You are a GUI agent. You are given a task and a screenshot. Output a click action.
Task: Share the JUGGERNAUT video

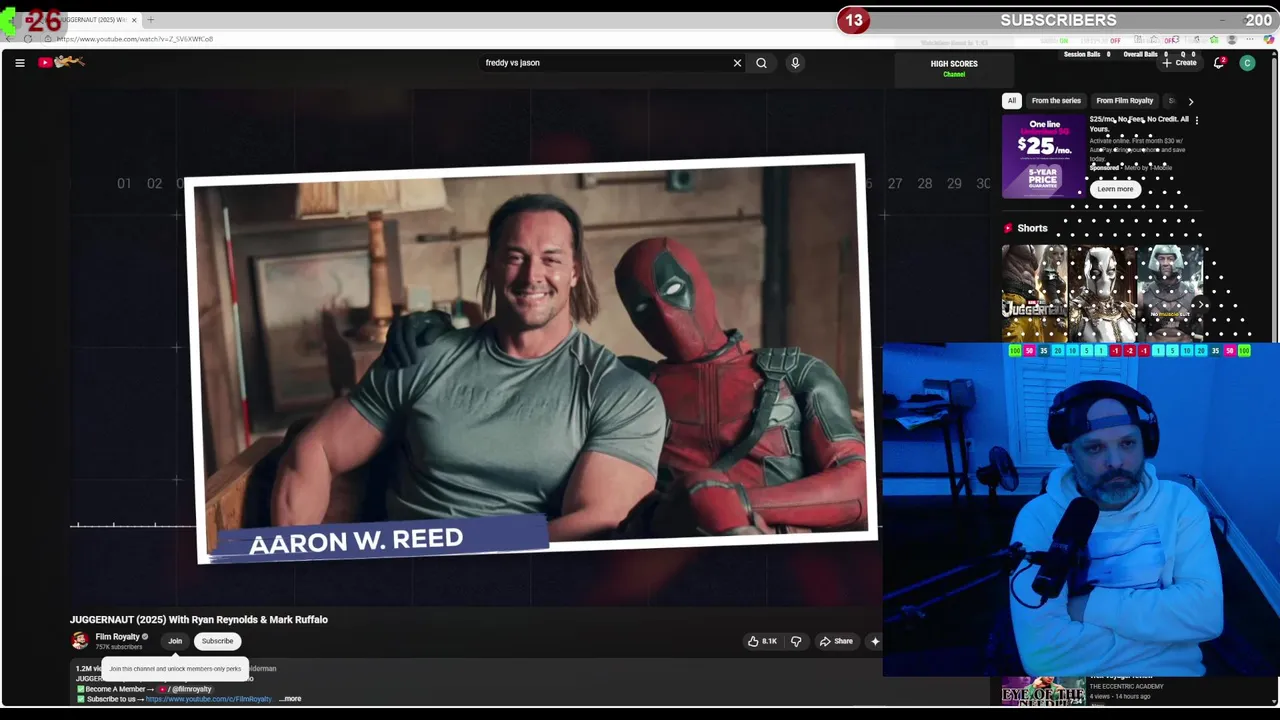[x=836, y=641]
